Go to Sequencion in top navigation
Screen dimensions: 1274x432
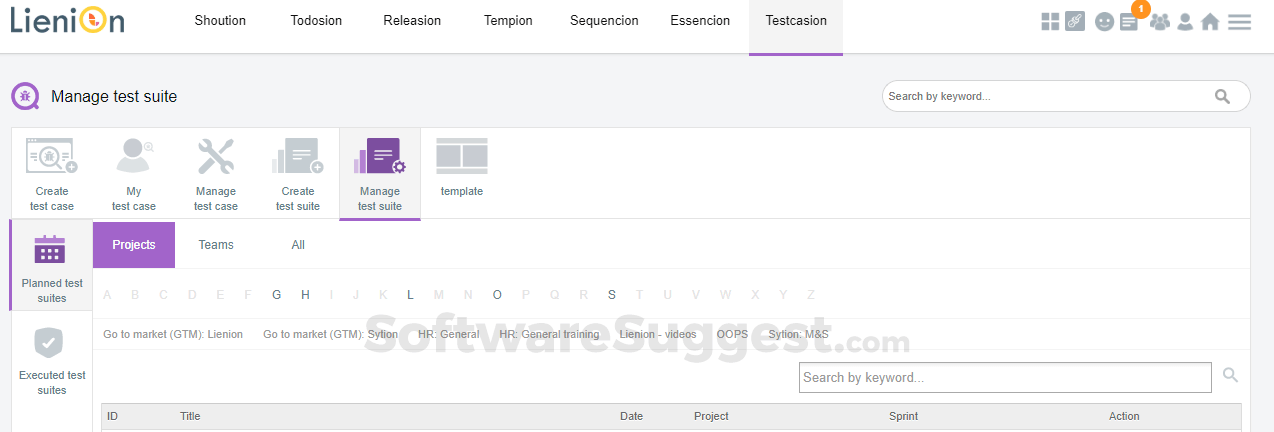click(604, 21)
